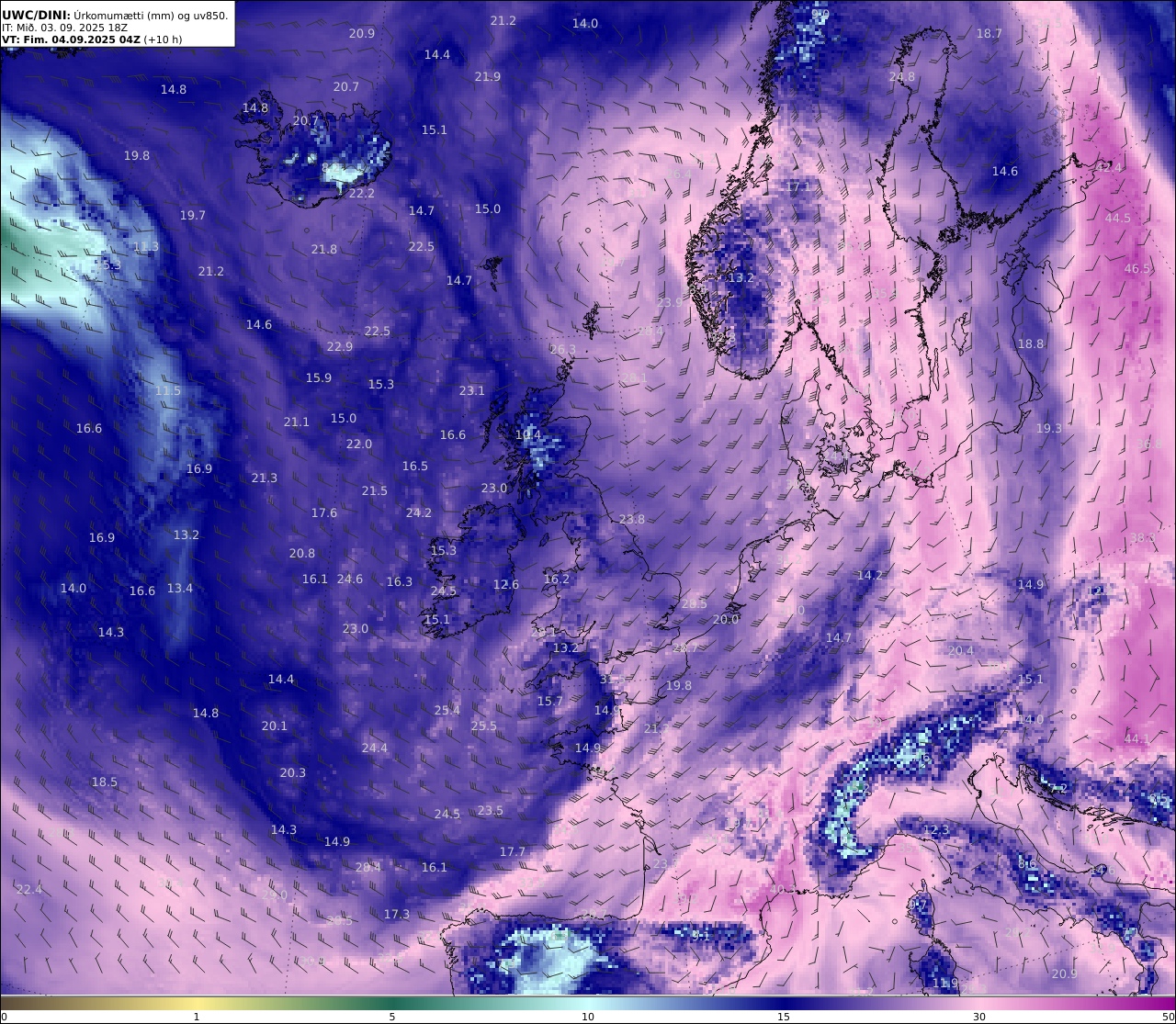Click the 44.5 value on the map
The width and height of the screenshot is (1176, 1024).
click(x=1118, y=219)
